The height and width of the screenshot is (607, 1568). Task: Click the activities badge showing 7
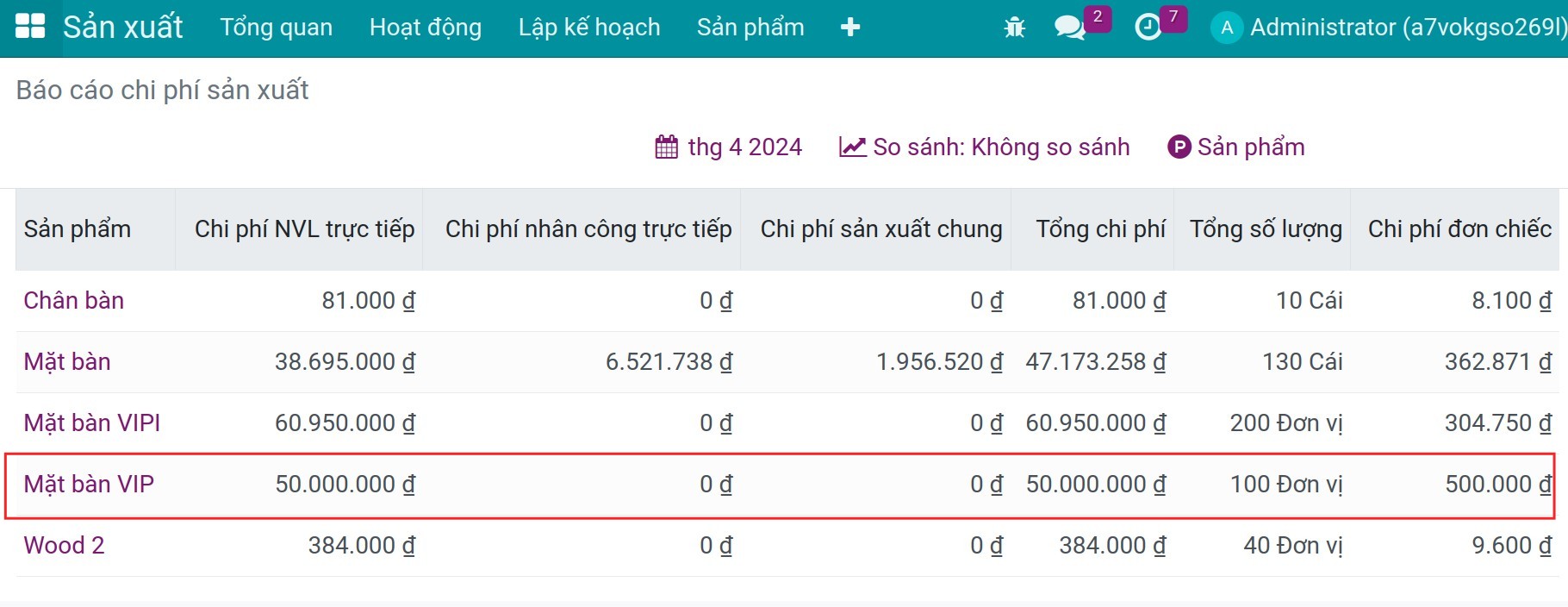point(1173,17)
